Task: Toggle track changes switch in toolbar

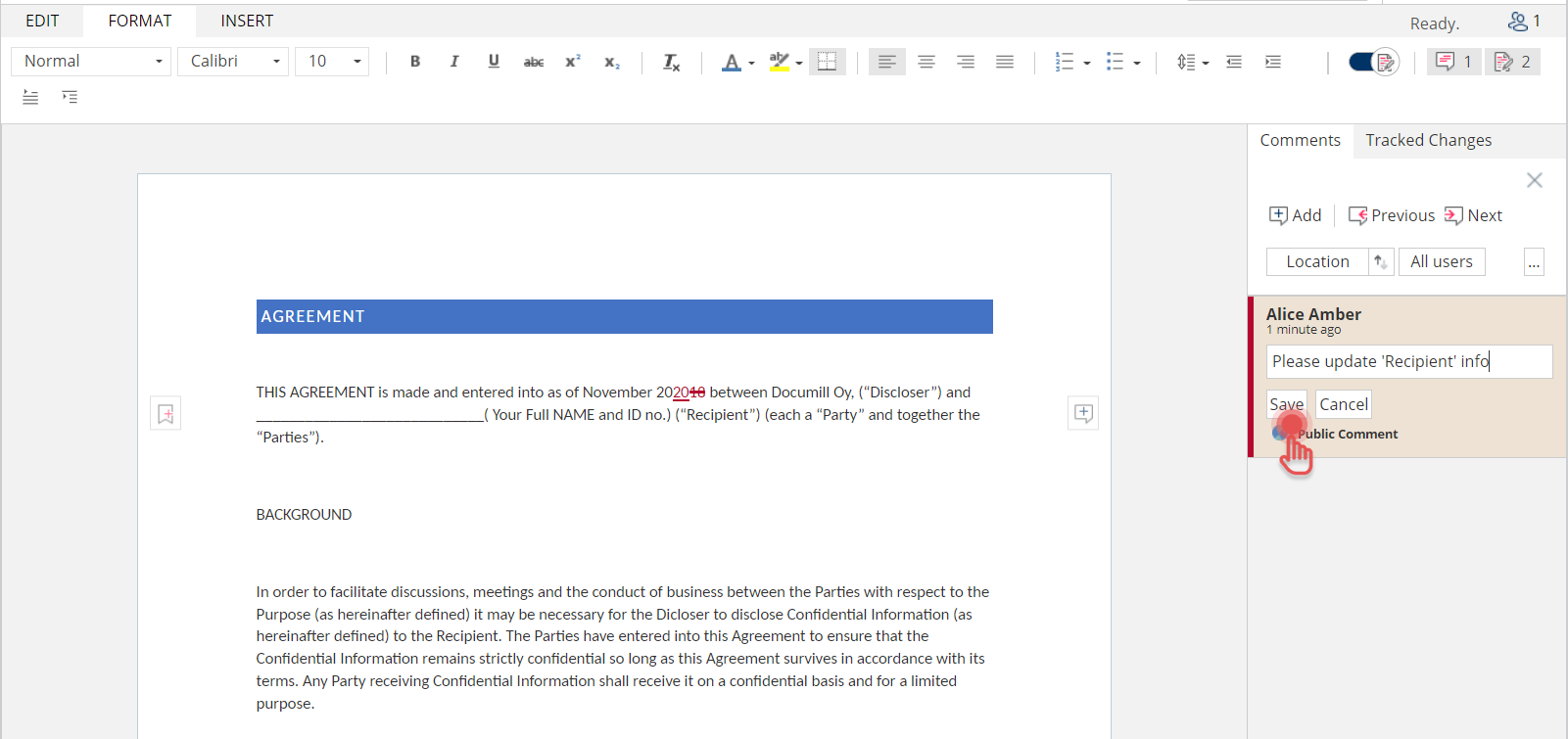Action: click(x=1372, y=62)
